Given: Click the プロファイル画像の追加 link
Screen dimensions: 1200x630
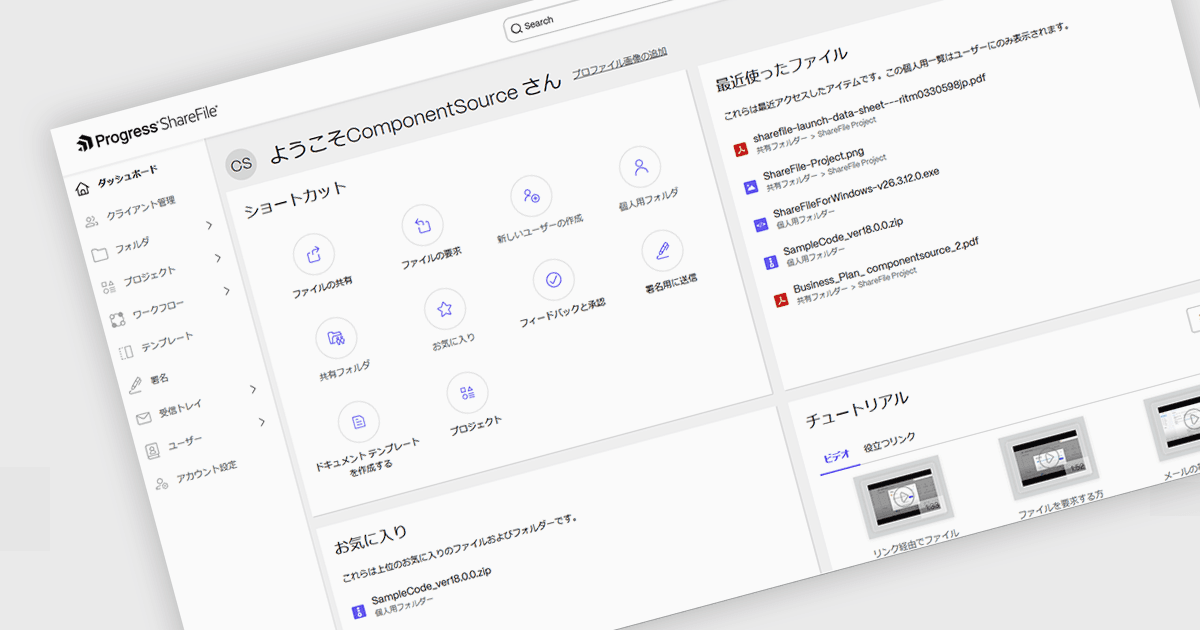Looking at the screenshot, I should [620, 61].
